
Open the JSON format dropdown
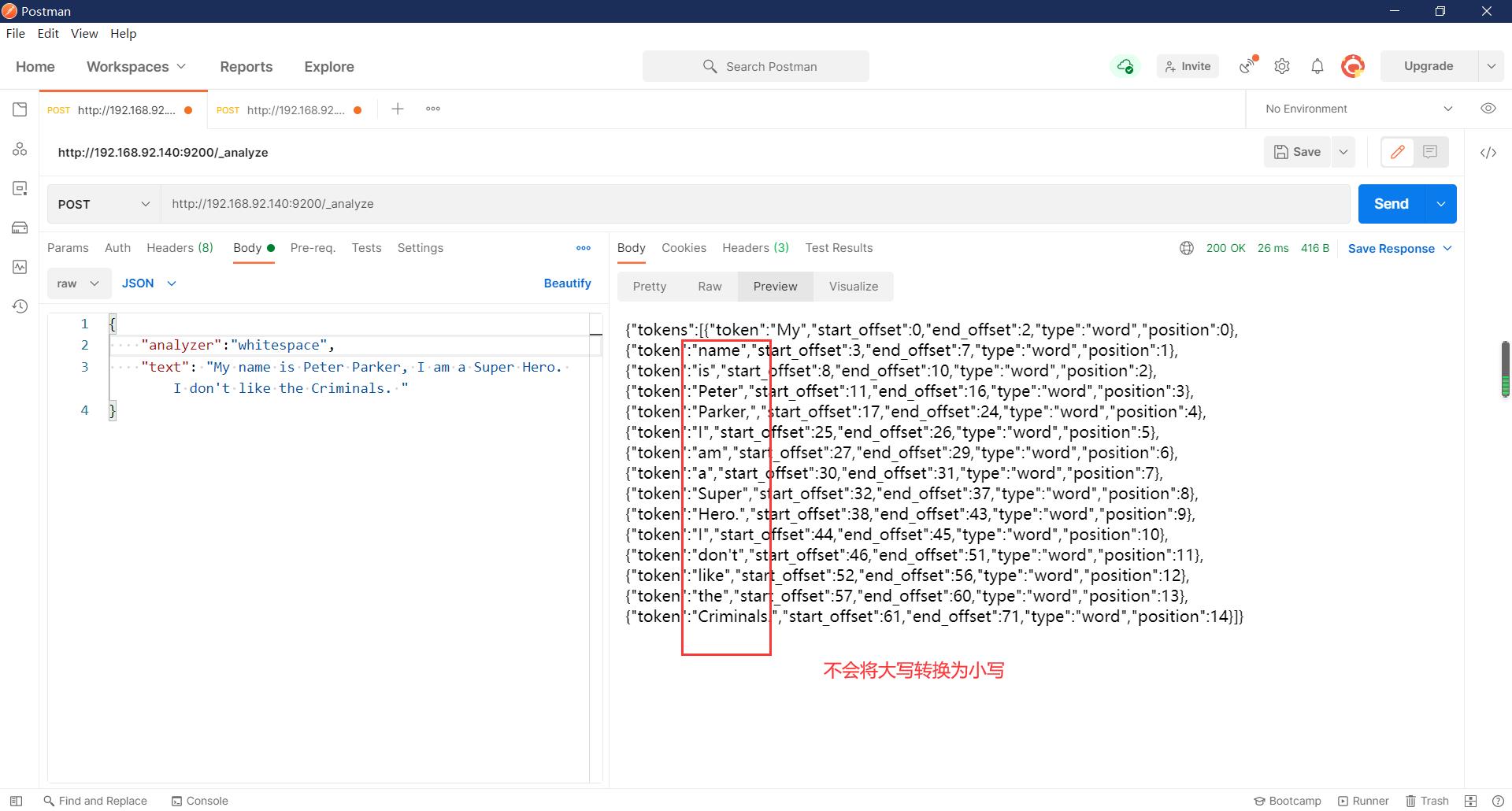[149, 283]
